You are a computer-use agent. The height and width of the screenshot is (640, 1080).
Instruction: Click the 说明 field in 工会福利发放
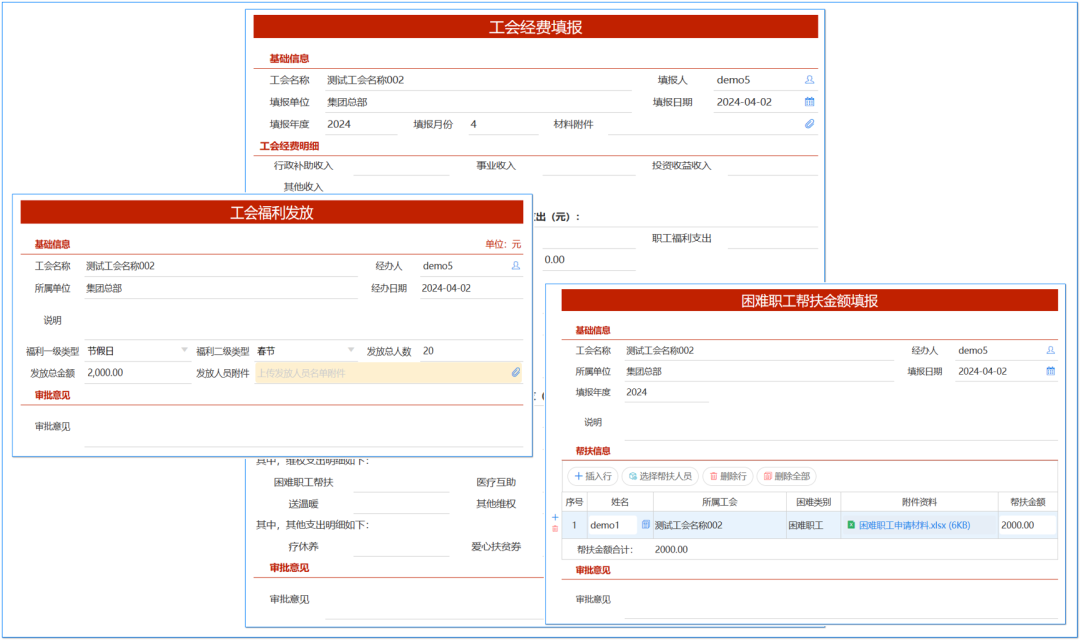coord(304,320)
